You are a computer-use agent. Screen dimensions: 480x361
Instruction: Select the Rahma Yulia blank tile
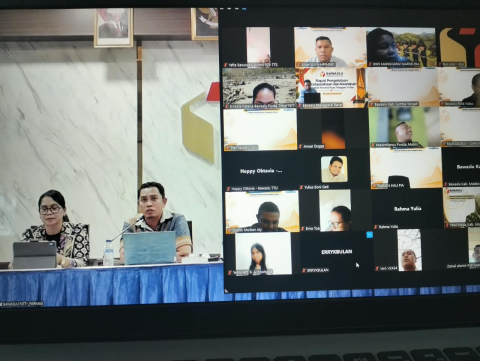(407, 209)
